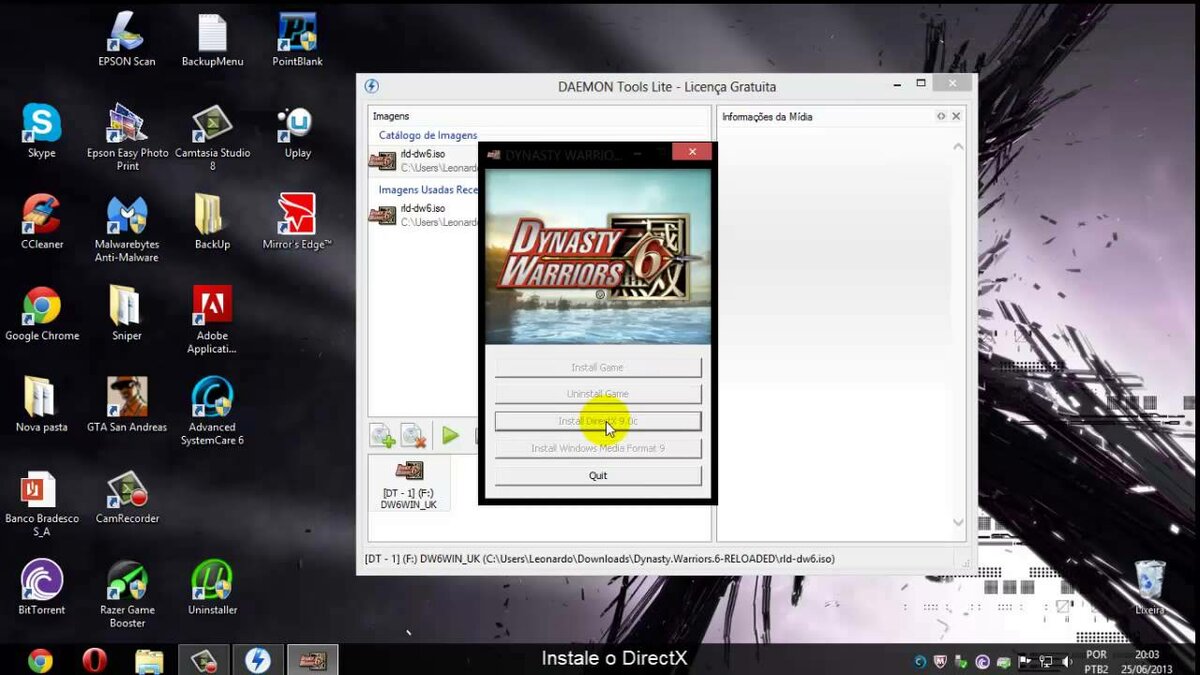Select Epson Easy Photo Print icon

pos(127,137)
